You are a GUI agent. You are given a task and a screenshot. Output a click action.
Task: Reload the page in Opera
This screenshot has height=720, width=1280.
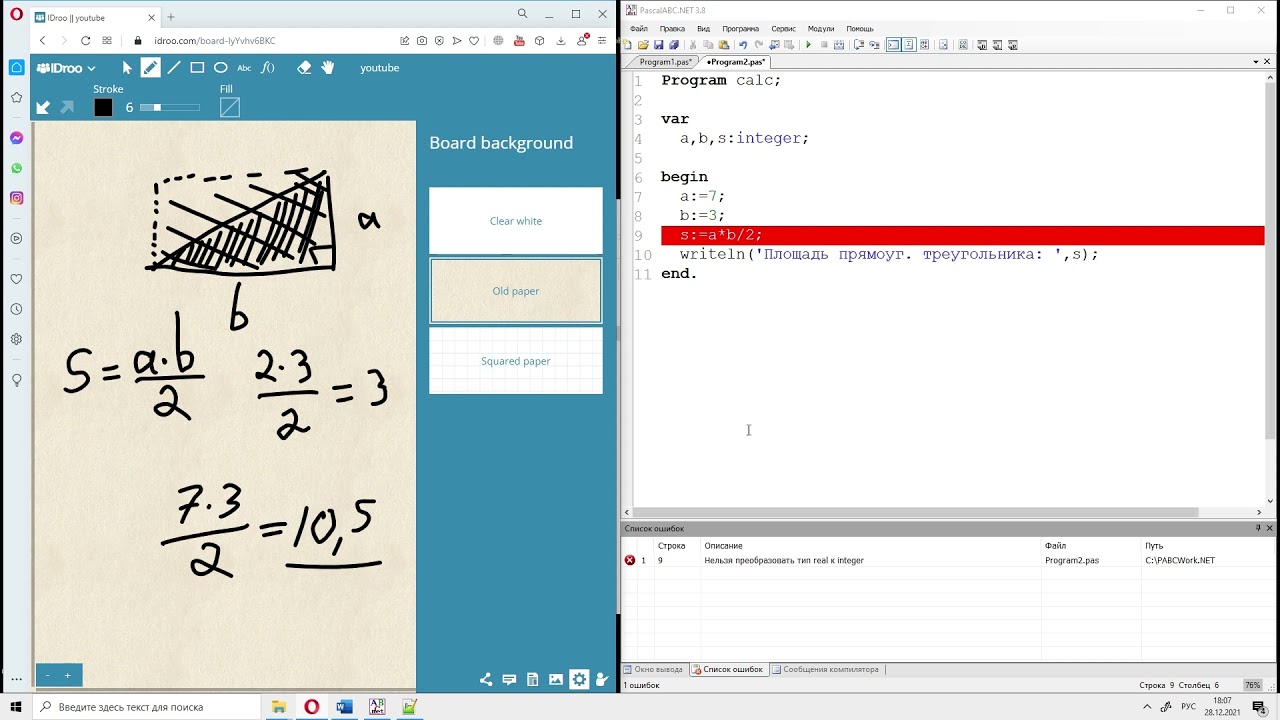pyautogui.click(x=85, y=41)
